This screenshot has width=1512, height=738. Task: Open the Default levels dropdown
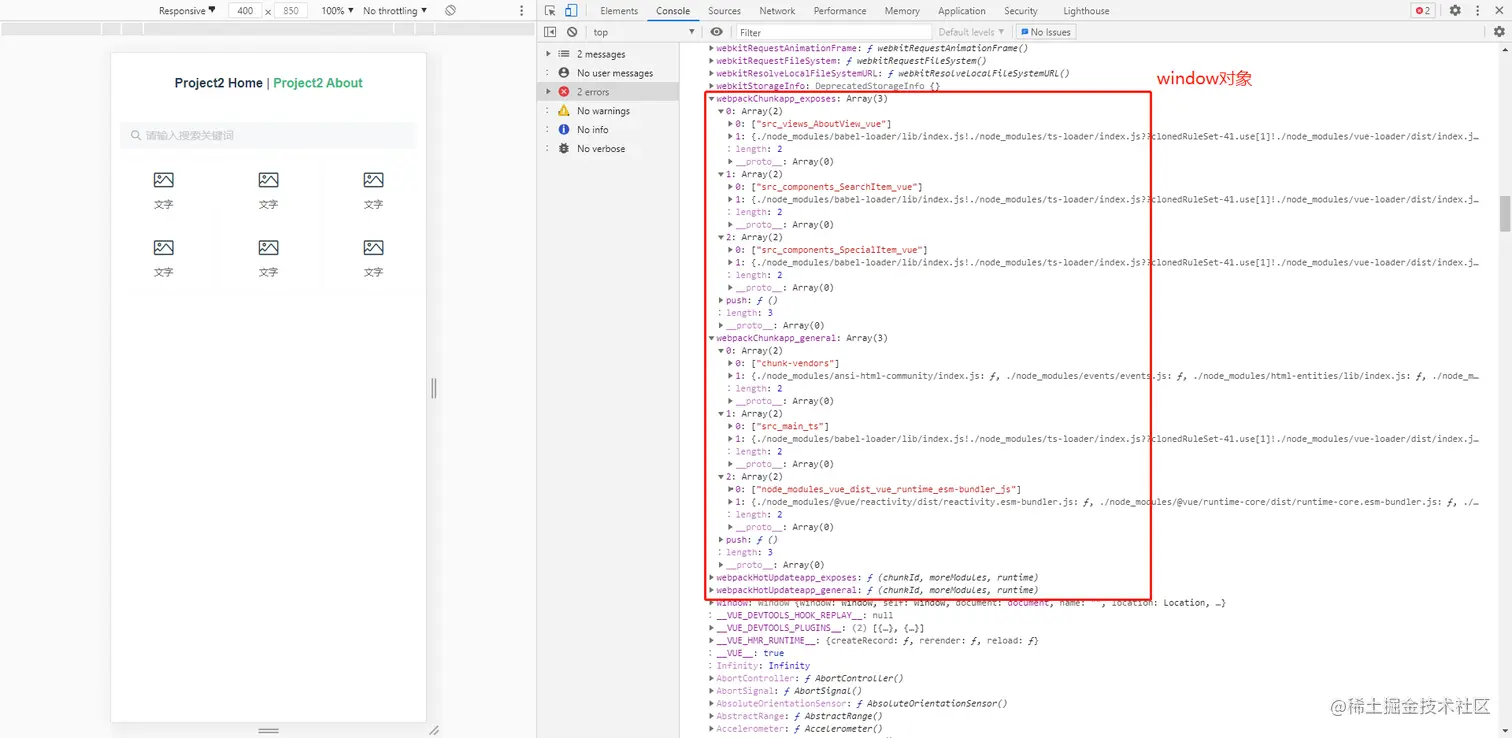point(971,32)
